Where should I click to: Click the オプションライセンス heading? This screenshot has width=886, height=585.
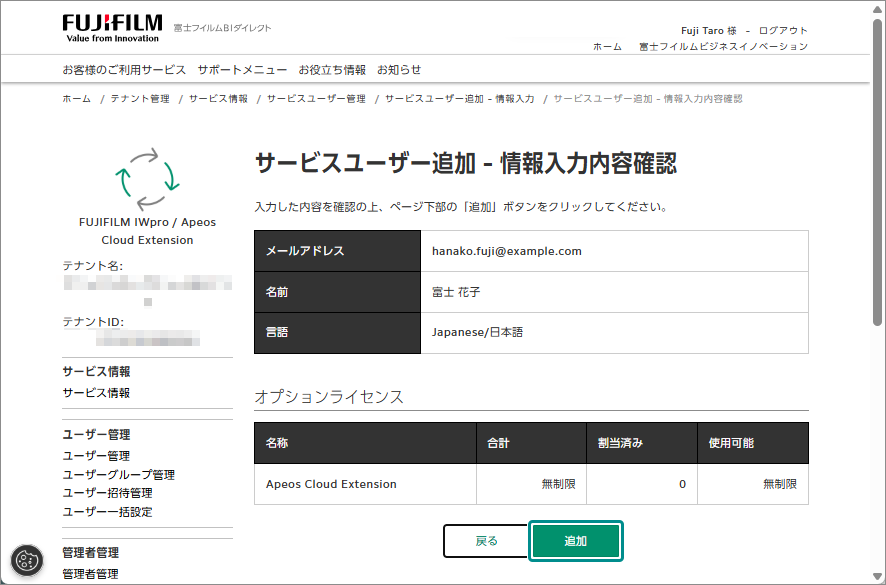pyautogui.click(x=329, y=396)
